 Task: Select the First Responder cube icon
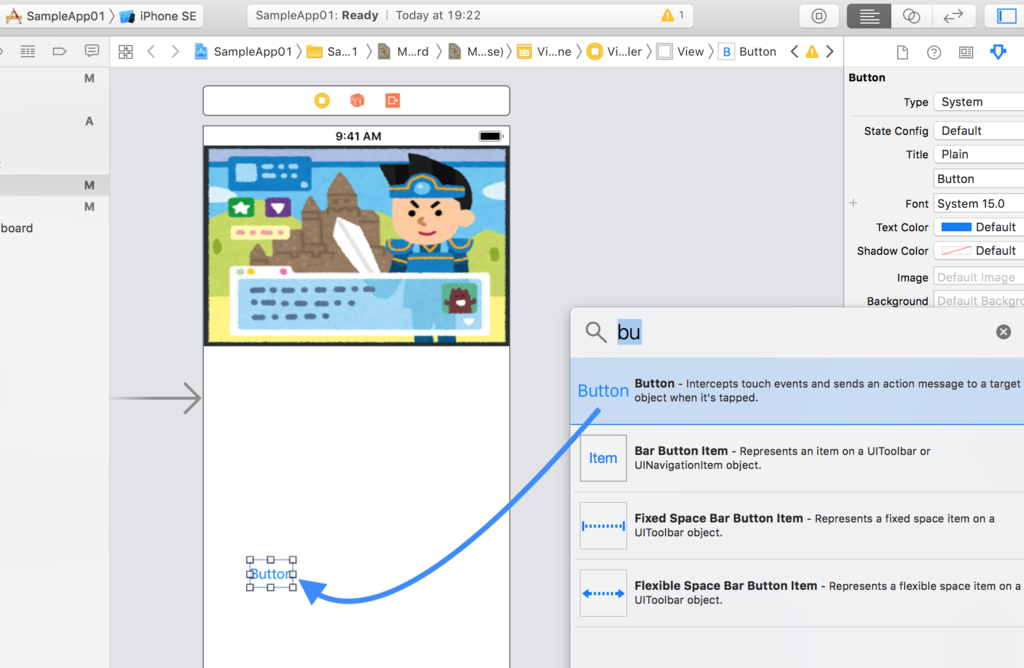pos(357,101)
